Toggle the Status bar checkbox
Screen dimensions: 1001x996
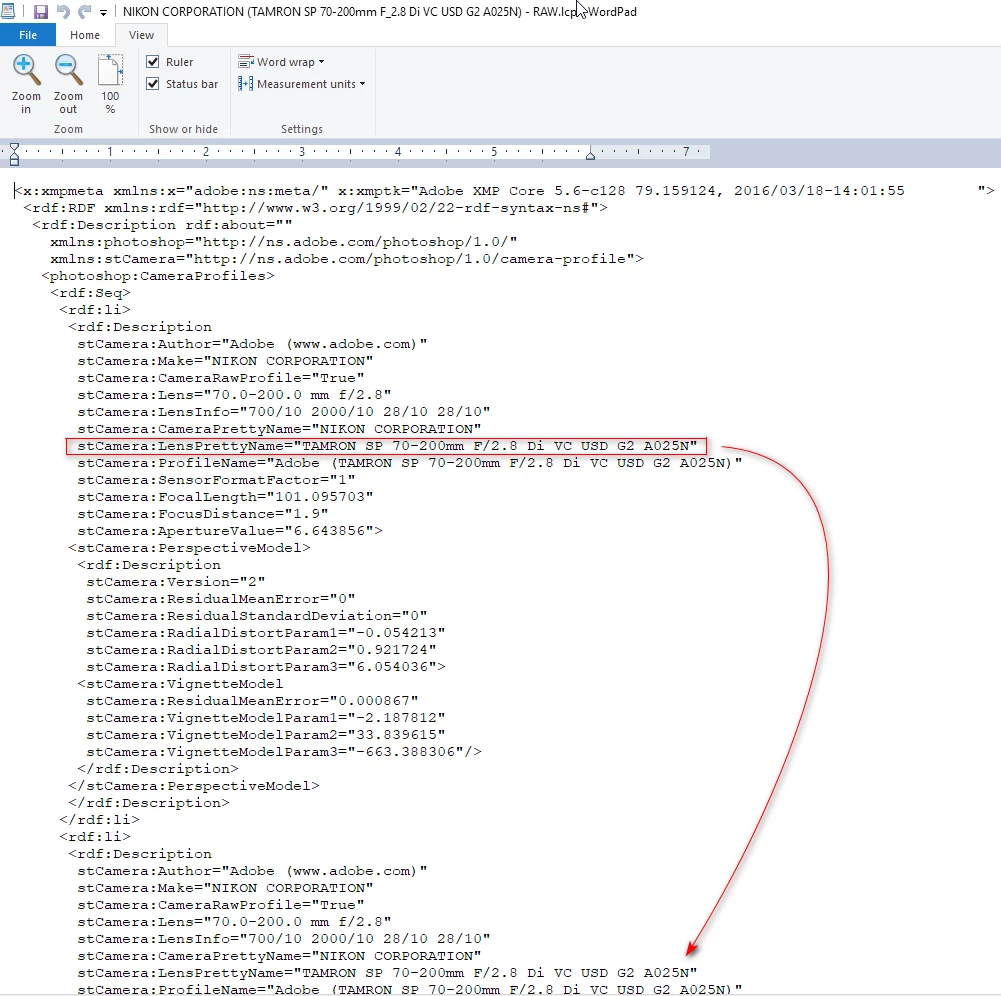(153, 84)
